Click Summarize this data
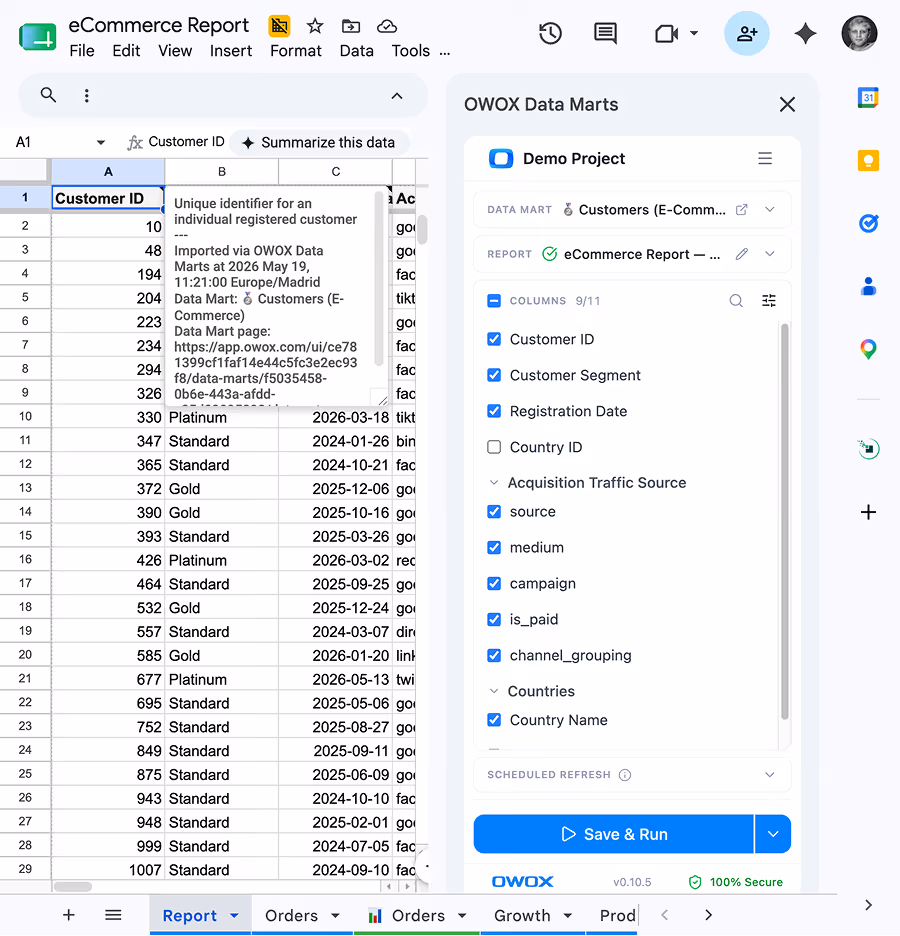 [319, 143]
